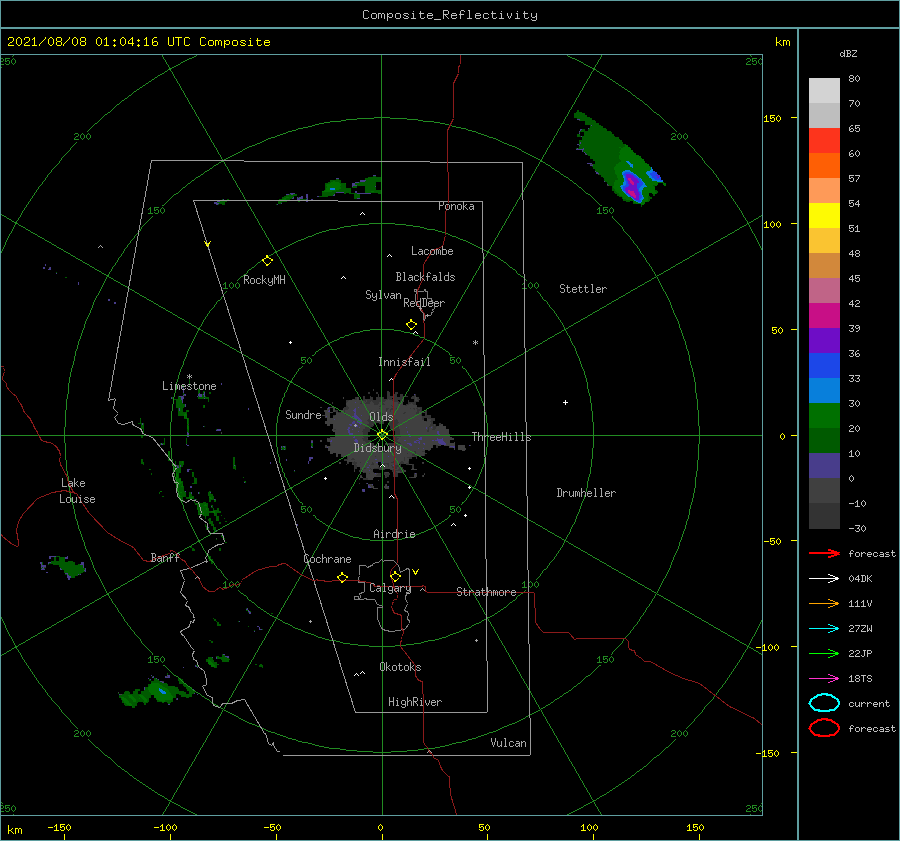Click the red forecast arrow in legend

pyautogui.click(x=824, y=553)
